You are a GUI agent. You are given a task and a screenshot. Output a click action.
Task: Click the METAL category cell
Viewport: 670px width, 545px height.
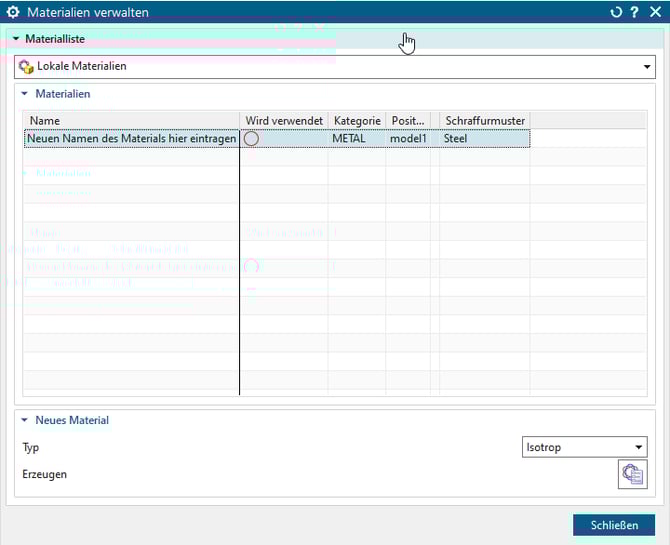(349, 139)
